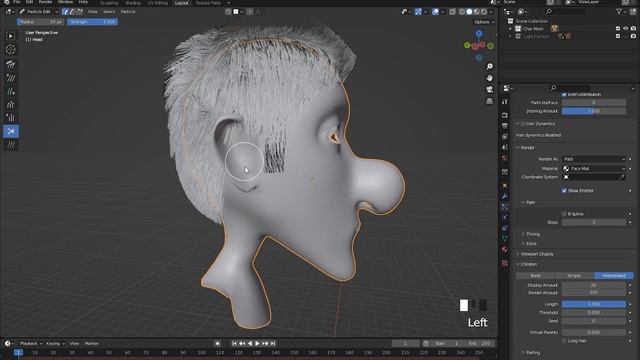The width and height of the screenshot is (640, 360).
Task: Select the Add hair brush
Action: (x=11, y=91)
